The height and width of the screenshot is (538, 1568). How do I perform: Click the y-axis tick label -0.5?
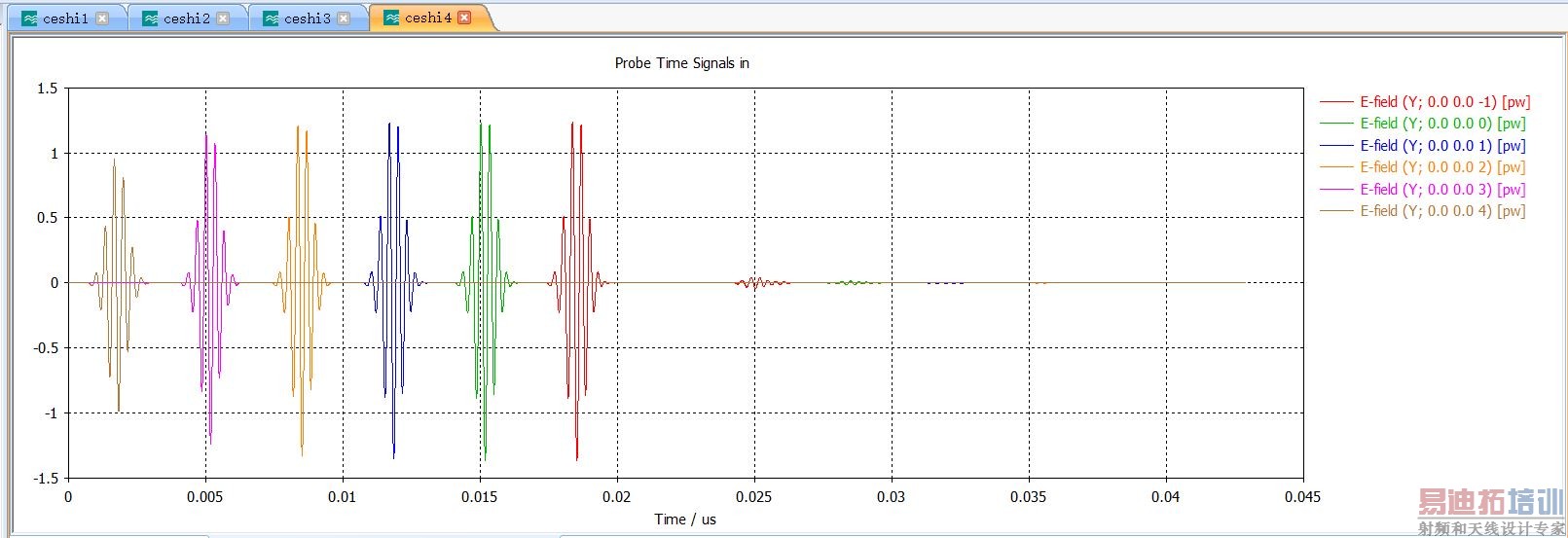click(x=45, y=348)
